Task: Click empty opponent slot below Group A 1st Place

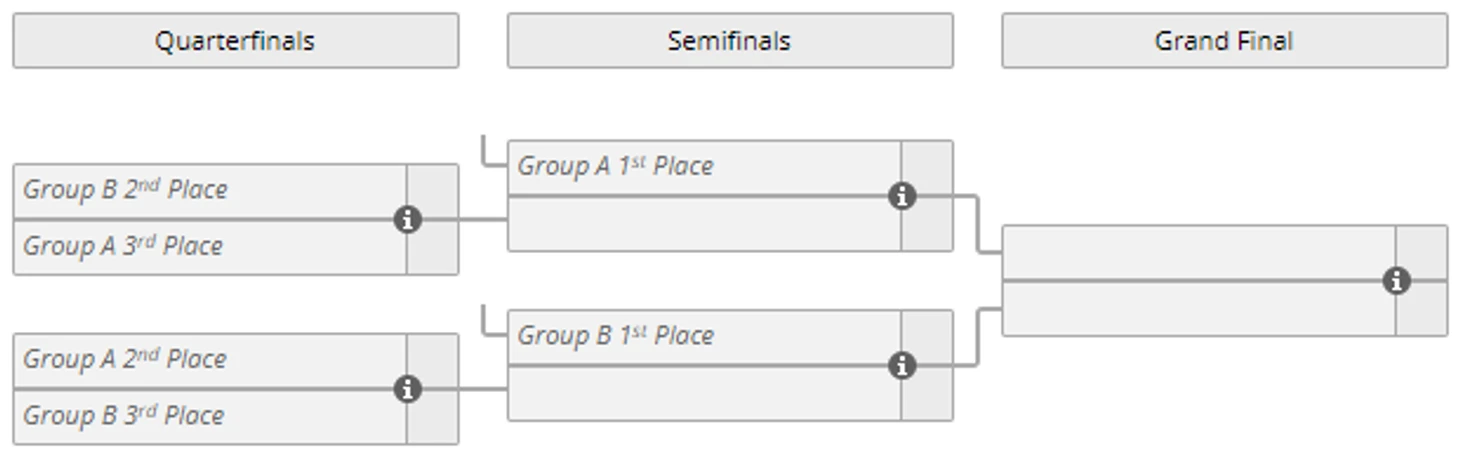Action: (x=704, y=224)
